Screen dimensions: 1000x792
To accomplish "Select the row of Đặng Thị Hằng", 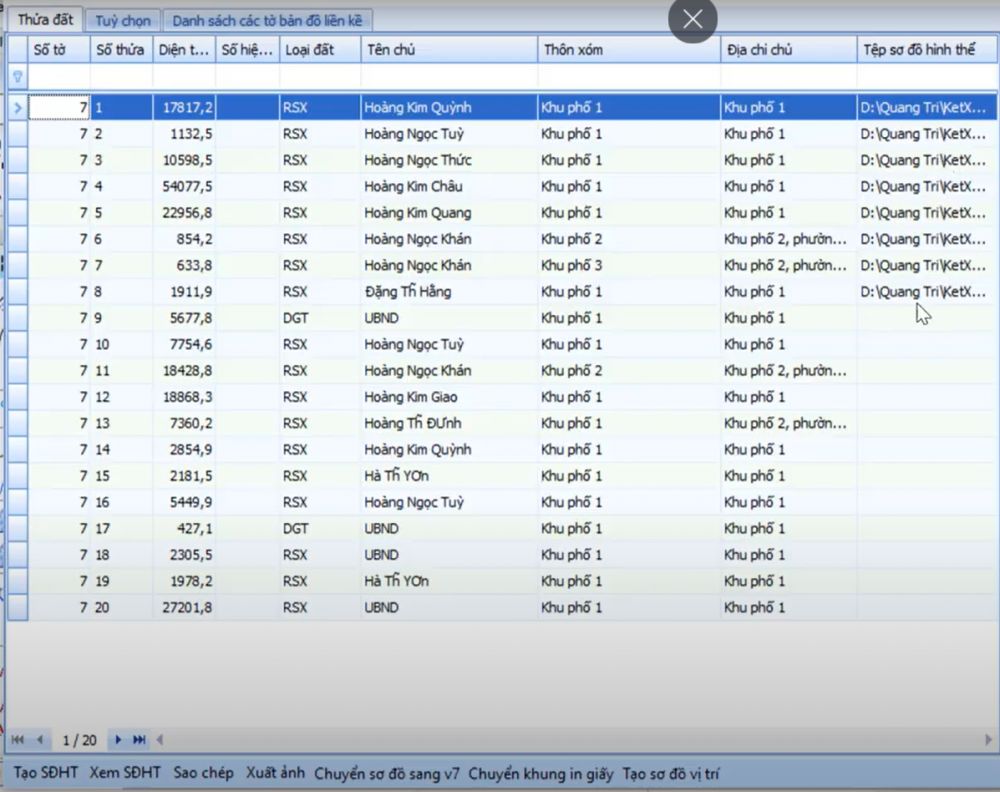I will click(x=408, y=292).
